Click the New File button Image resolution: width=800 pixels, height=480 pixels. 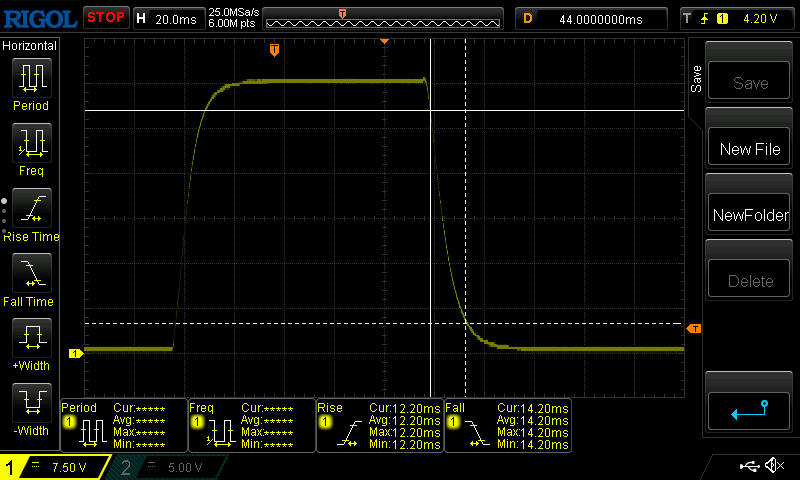click(x=749, y=148)
